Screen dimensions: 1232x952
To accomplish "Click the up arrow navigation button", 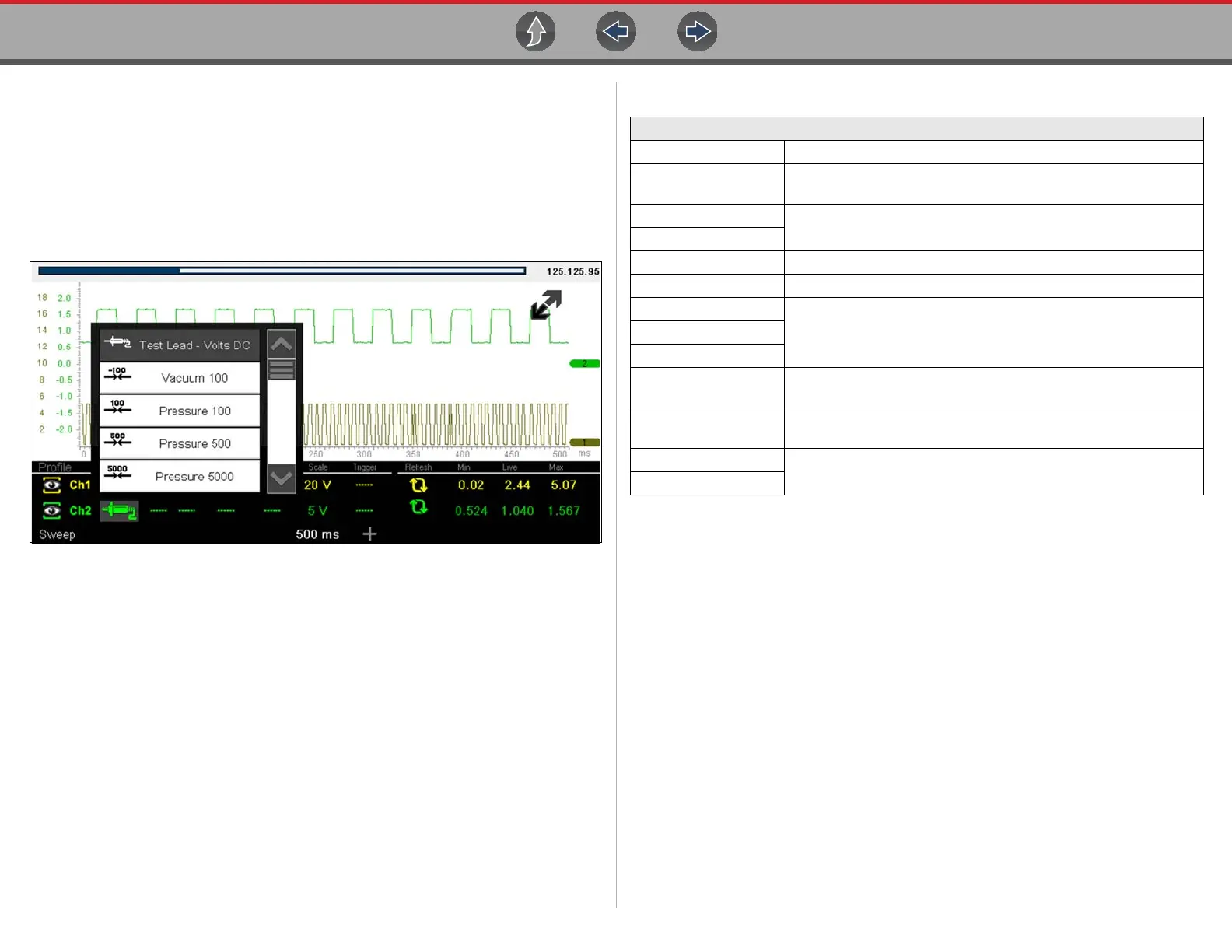I will click(x=536, y=32).
